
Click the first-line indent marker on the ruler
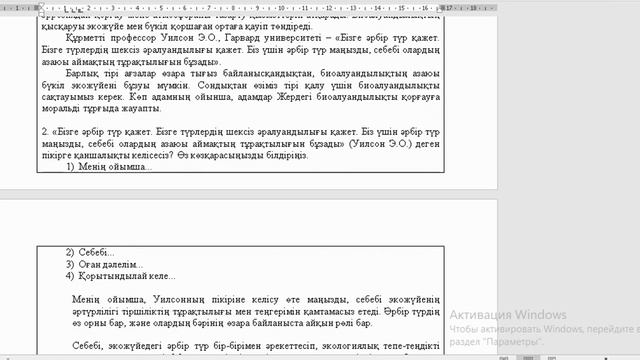(x=41, y=5)
